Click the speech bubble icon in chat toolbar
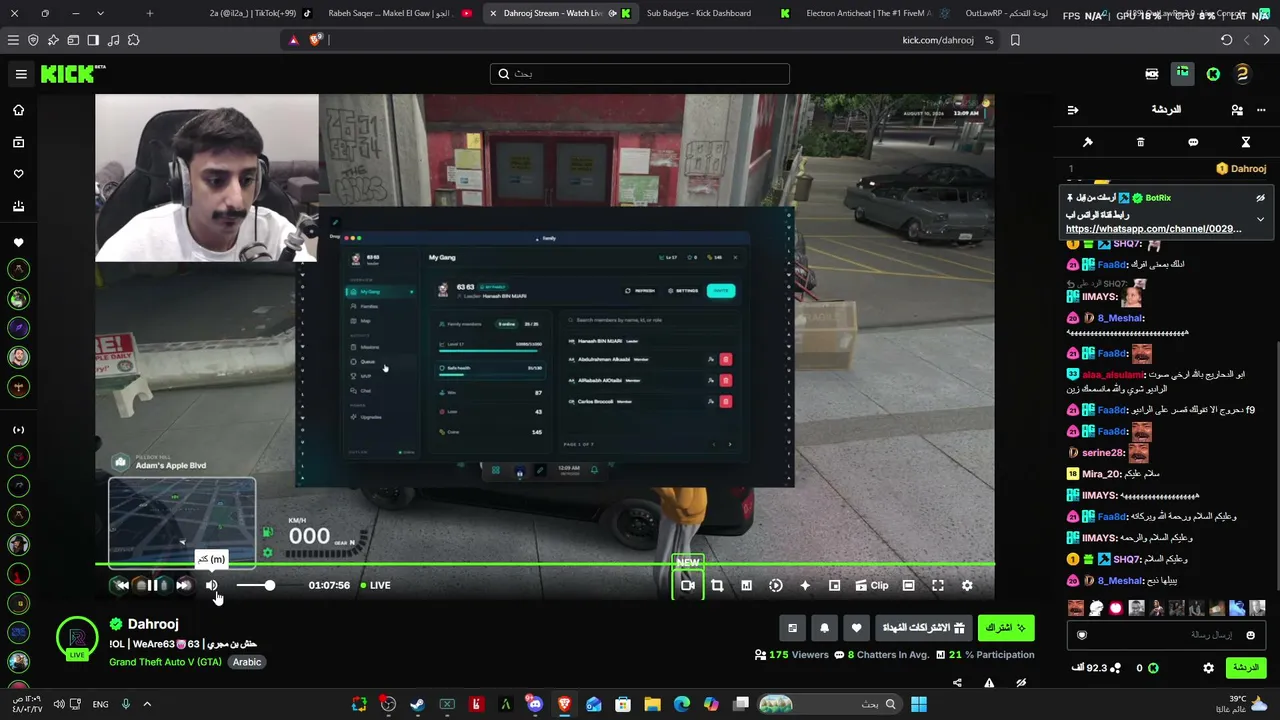1280x720 pixels. 1193,142
